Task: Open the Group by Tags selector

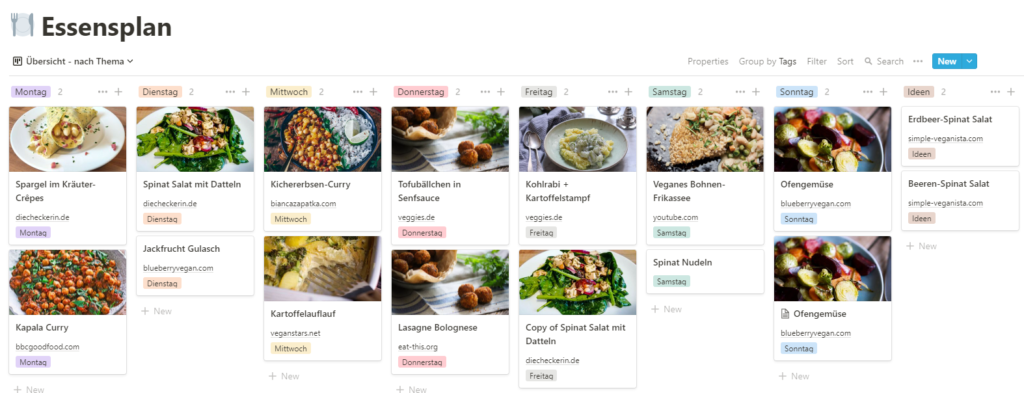Action: 767,61
